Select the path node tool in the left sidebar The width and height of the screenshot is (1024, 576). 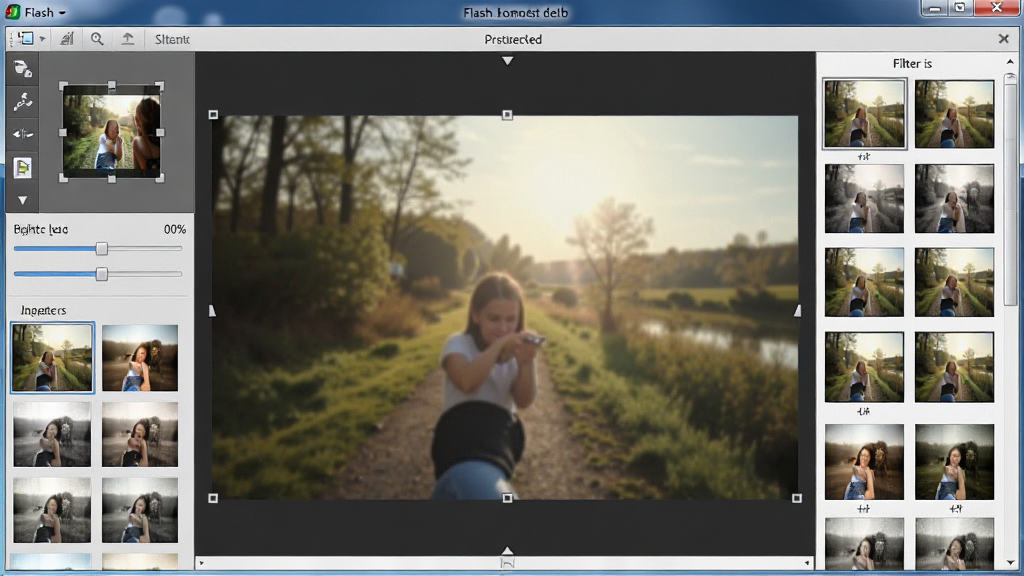point(23,102)
